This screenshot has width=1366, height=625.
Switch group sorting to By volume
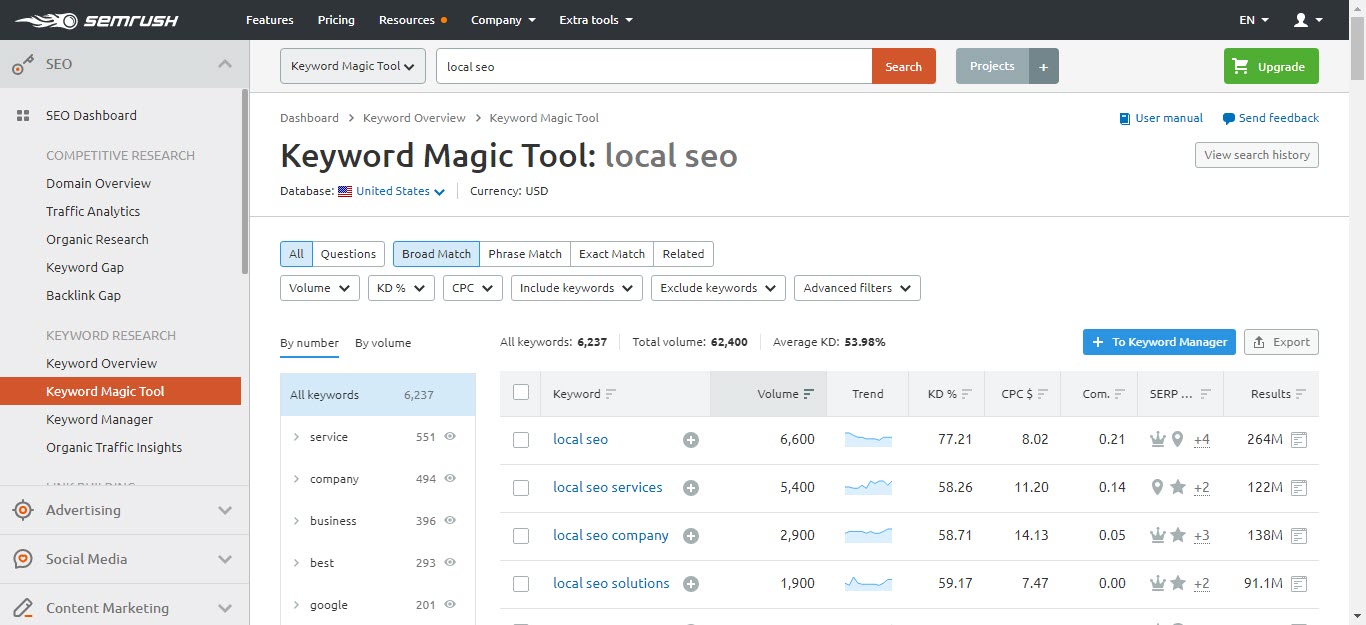[383, 343]
